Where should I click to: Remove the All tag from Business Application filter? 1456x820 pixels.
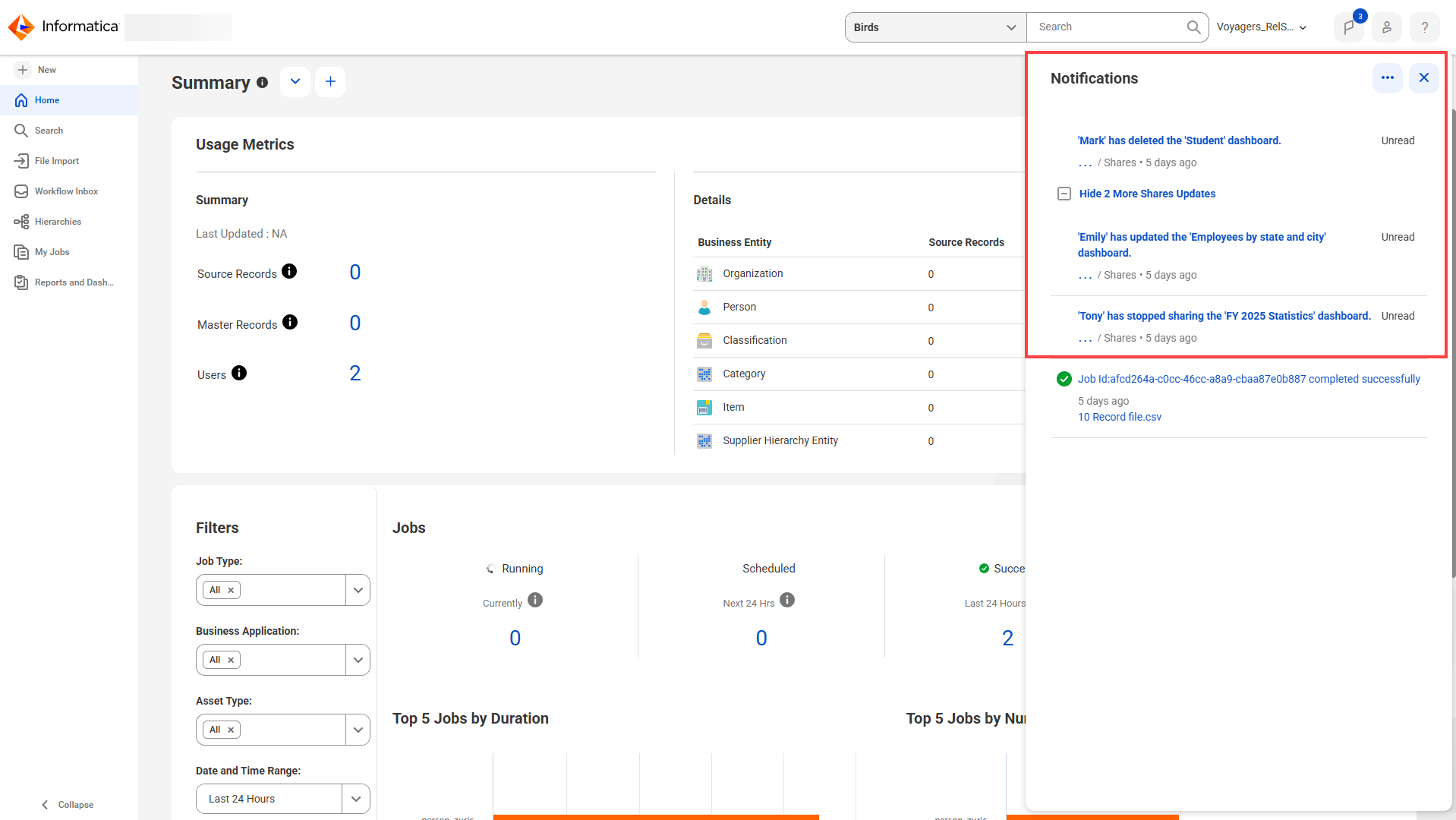click(231, 661)
